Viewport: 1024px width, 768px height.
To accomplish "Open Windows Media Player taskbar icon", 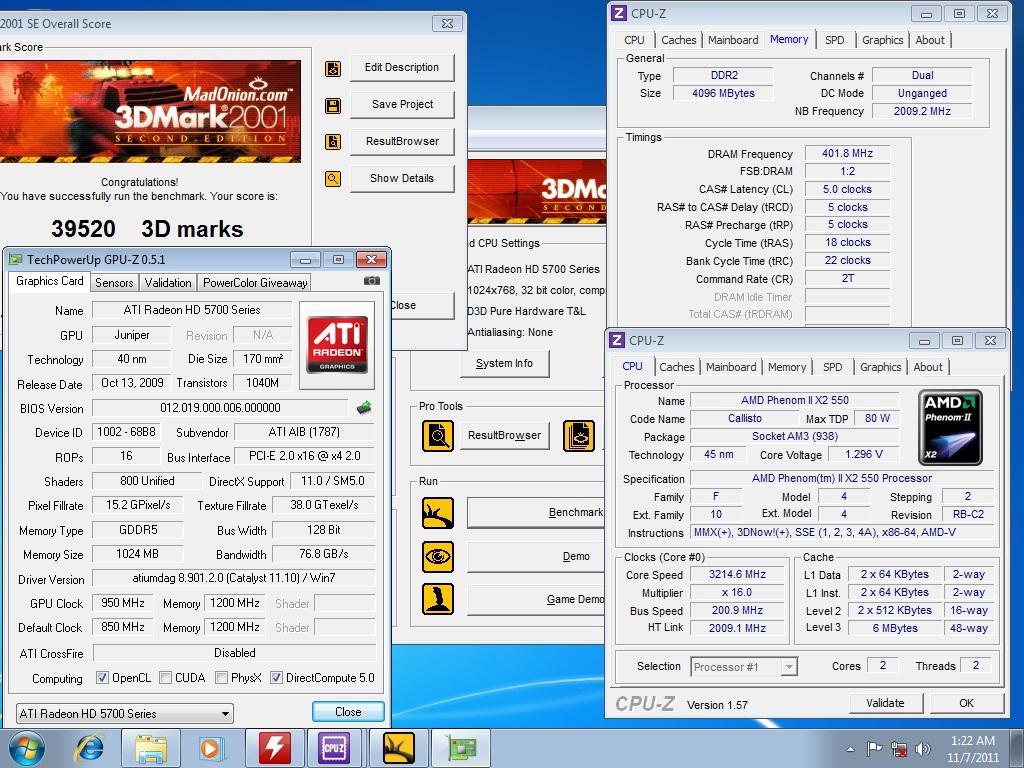I will pyautogui.click(x=210, y=748).
